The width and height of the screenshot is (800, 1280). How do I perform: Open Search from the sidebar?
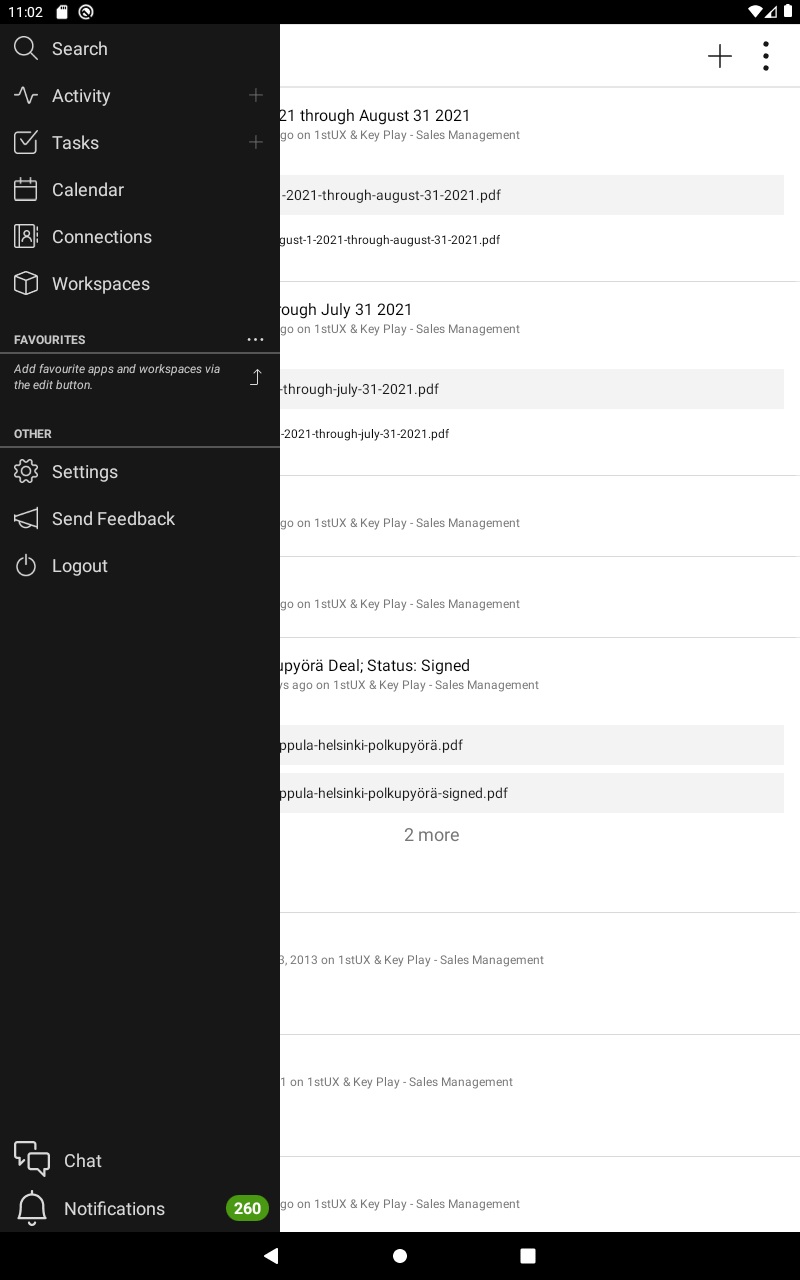(140, 48)
